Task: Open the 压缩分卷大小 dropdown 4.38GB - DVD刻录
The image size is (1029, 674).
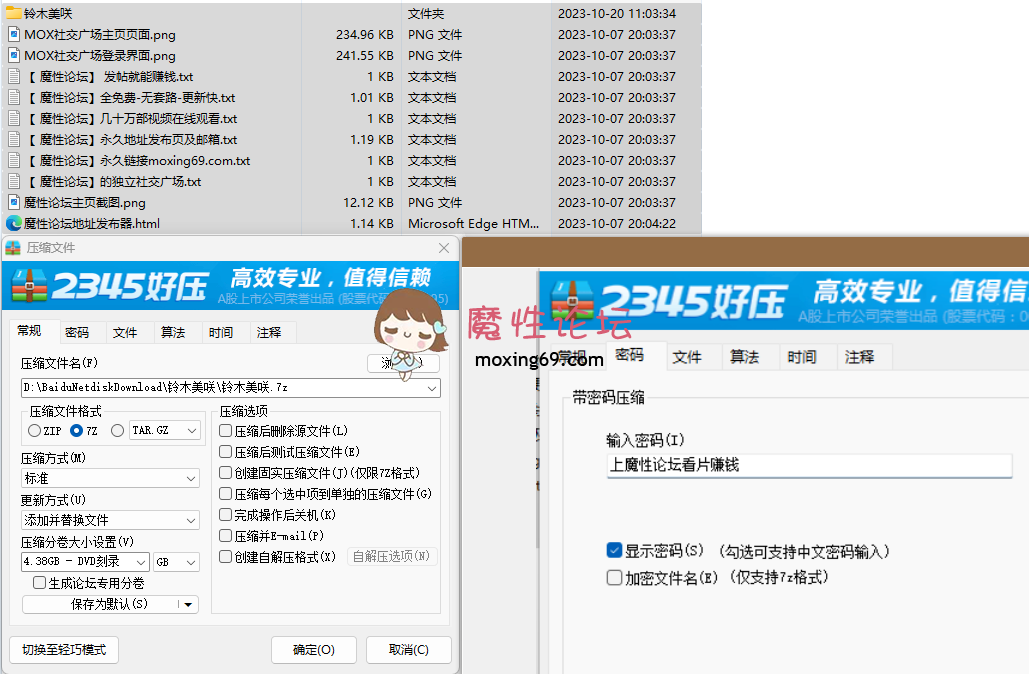Action: point(86,562)
